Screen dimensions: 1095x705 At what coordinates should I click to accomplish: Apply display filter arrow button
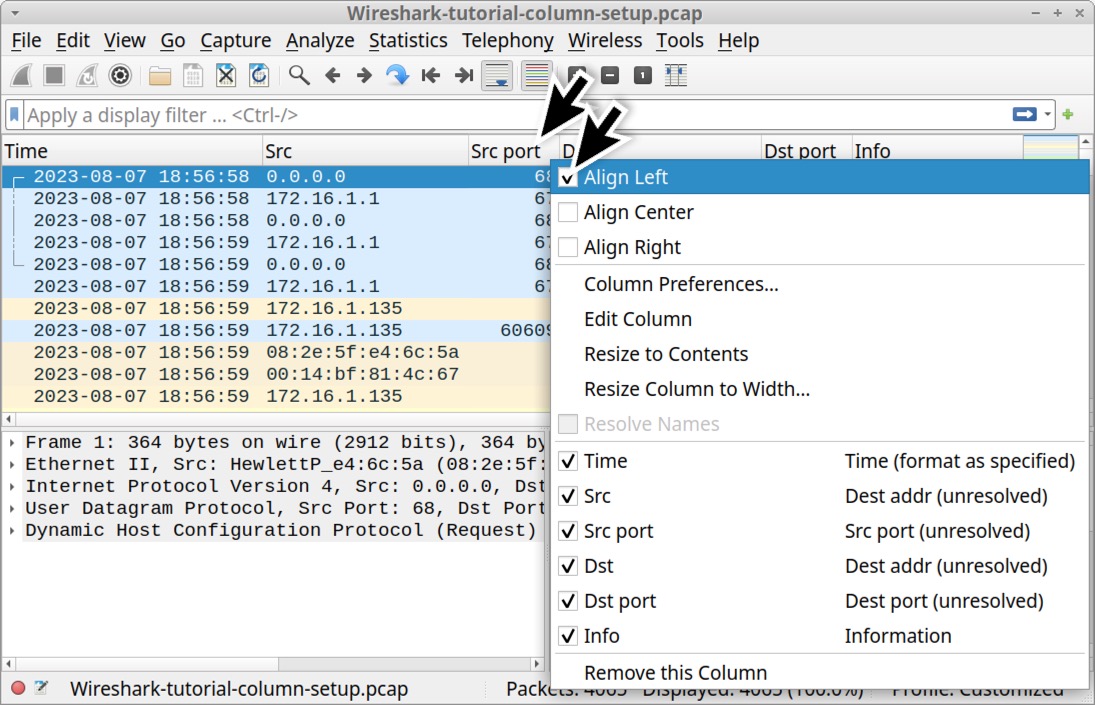point(1024,114)
